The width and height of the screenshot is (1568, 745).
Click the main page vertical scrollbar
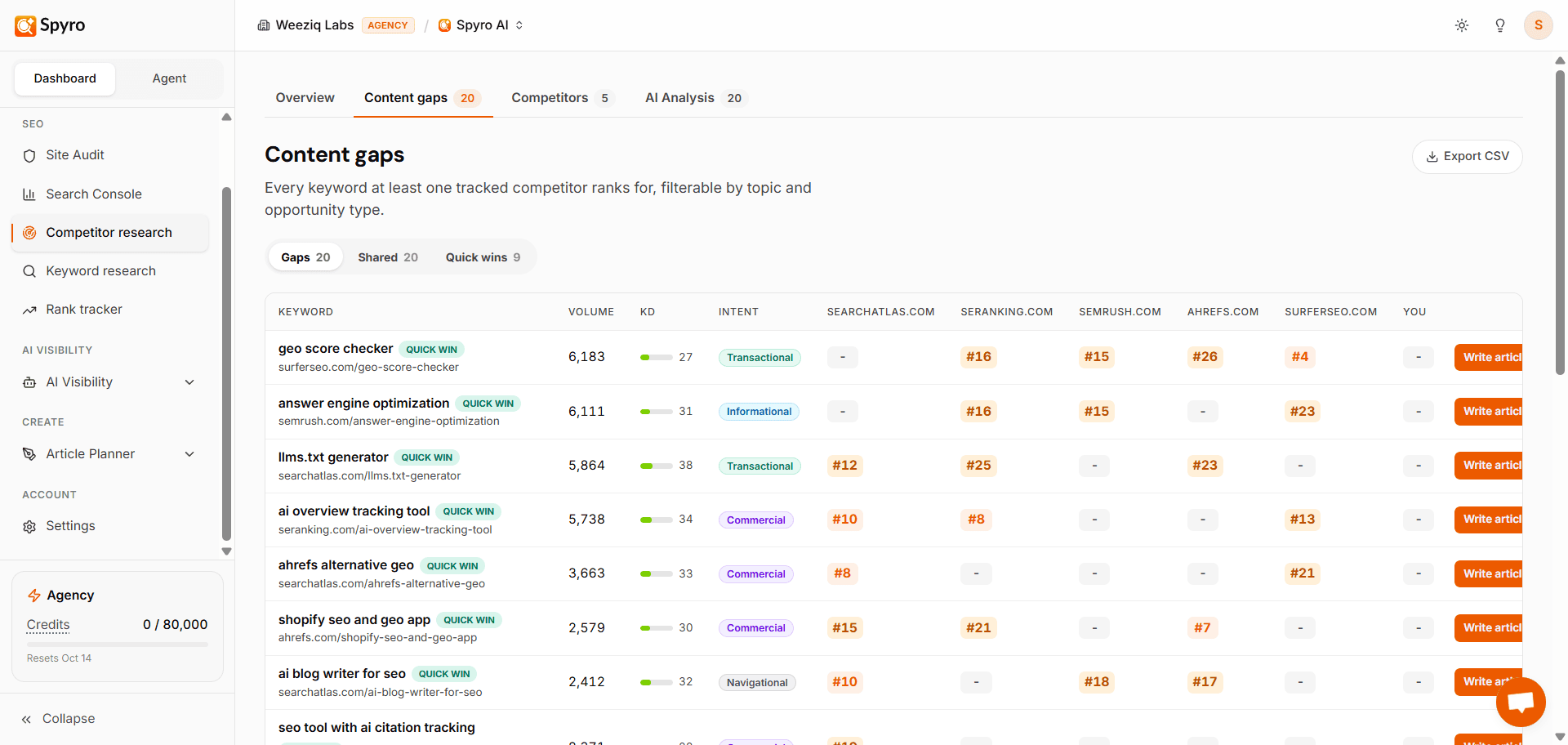click(x=1560, y=223)
